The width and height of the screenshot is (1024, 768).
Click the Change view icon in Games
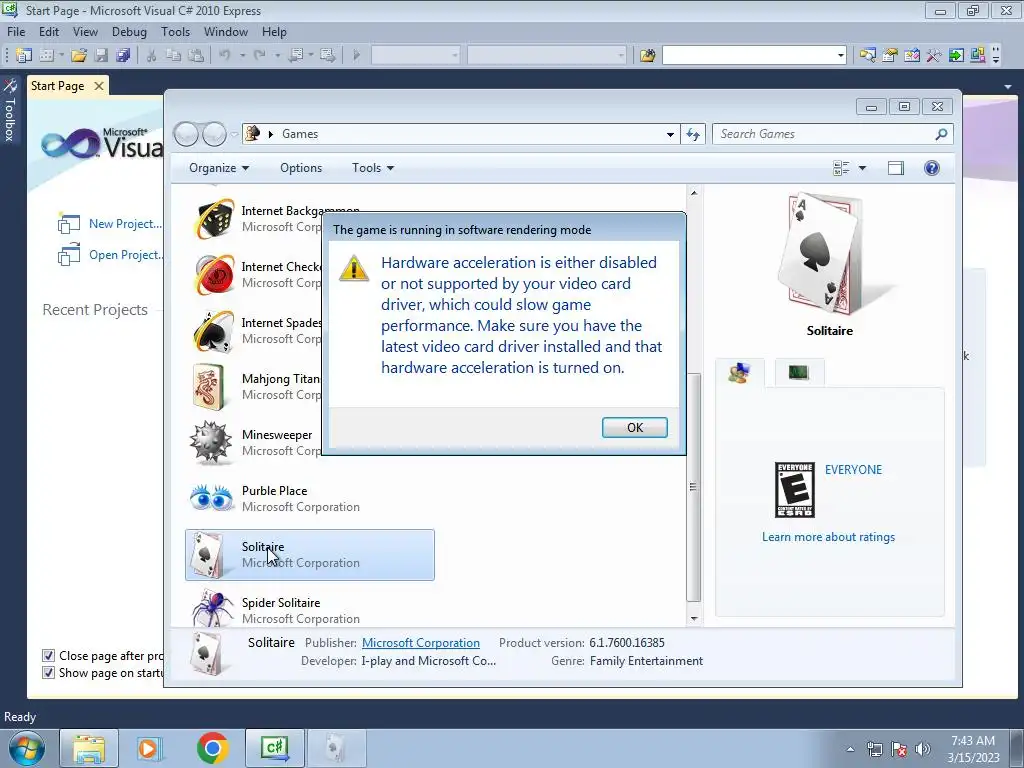[841, 168]
